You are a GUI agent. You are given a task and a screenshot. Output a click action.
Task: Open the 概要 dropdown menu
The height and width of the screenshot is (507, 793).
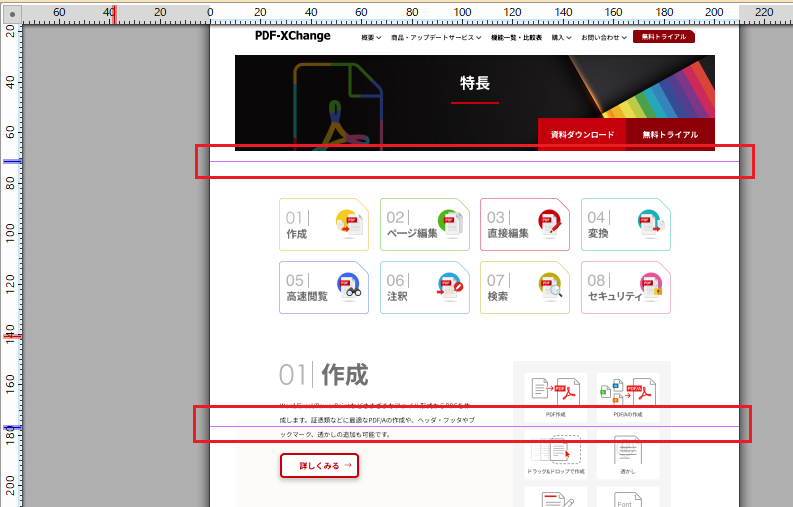(x=371, y=37)
